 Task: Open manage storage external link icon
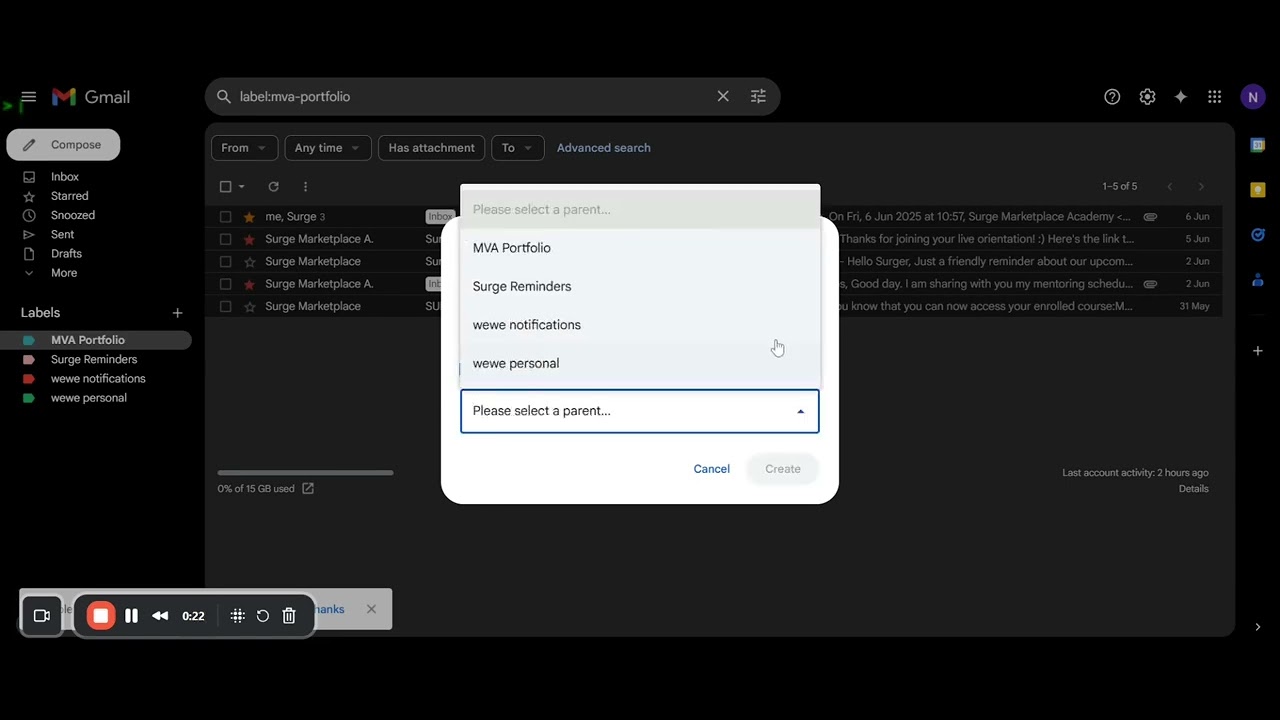pos(308,489)
